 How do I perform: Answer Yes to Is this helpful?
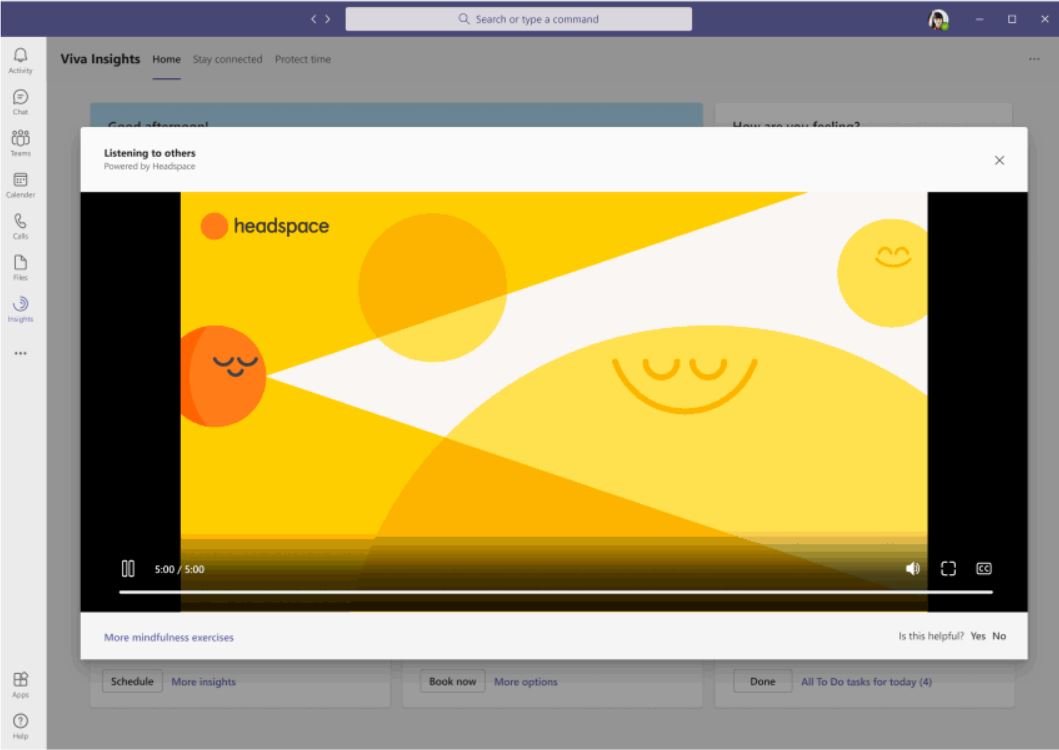point(977,636)
